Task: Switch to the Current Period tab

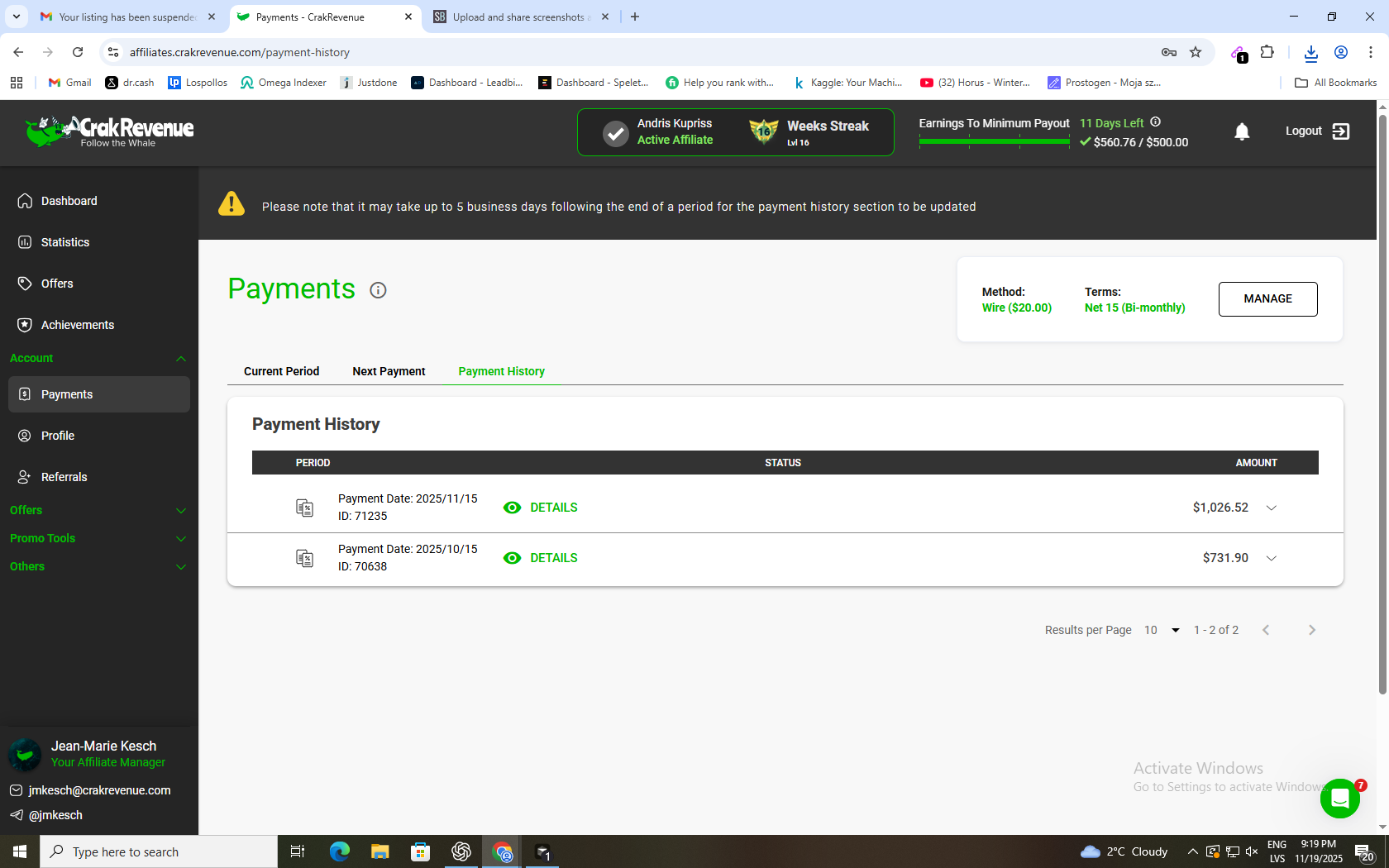Action: [x=281, y=371]
